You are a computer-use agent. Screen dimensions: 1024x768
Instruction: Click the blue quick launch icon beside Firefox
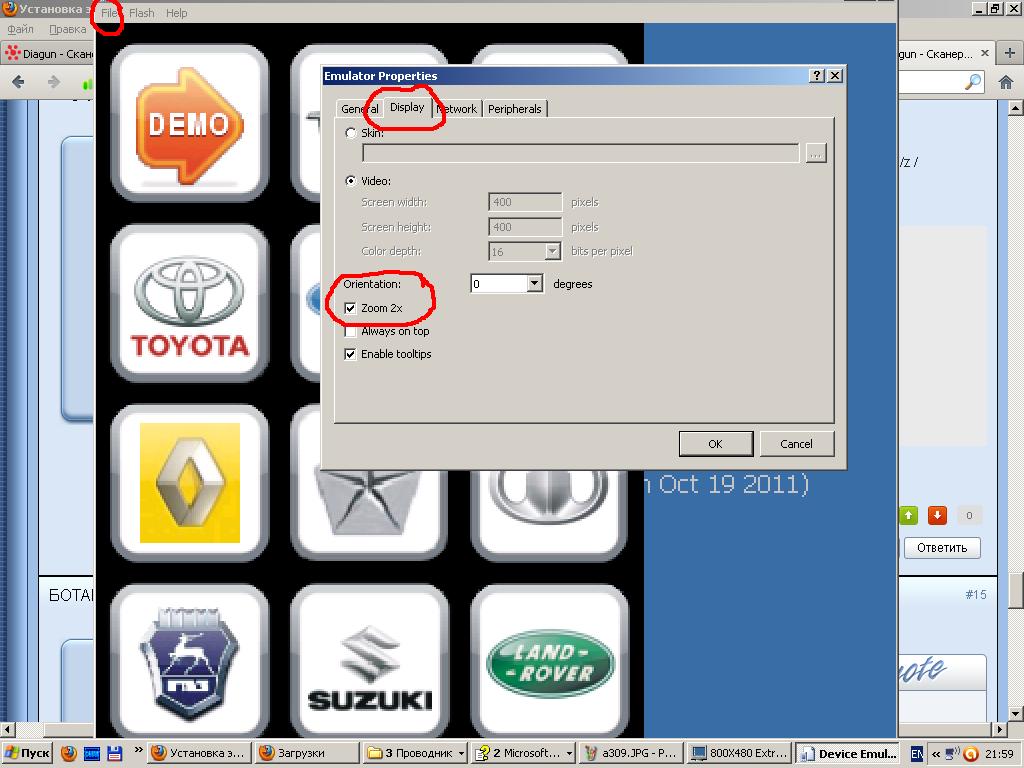[x=91, y=753]
